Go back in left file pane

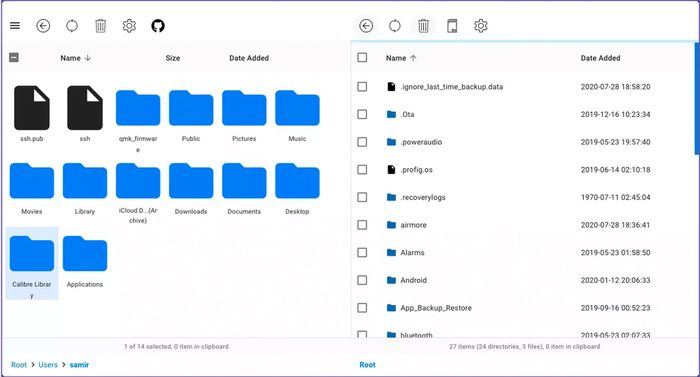point(43,26)
